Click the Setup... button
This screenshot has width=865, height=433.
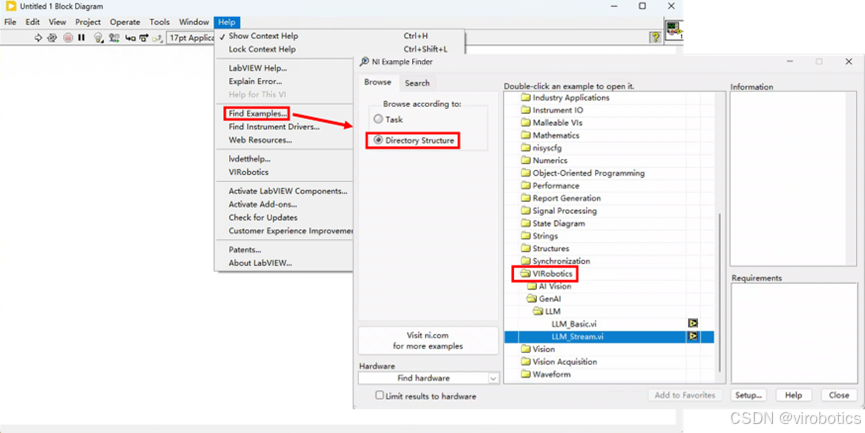pos(749,395)
